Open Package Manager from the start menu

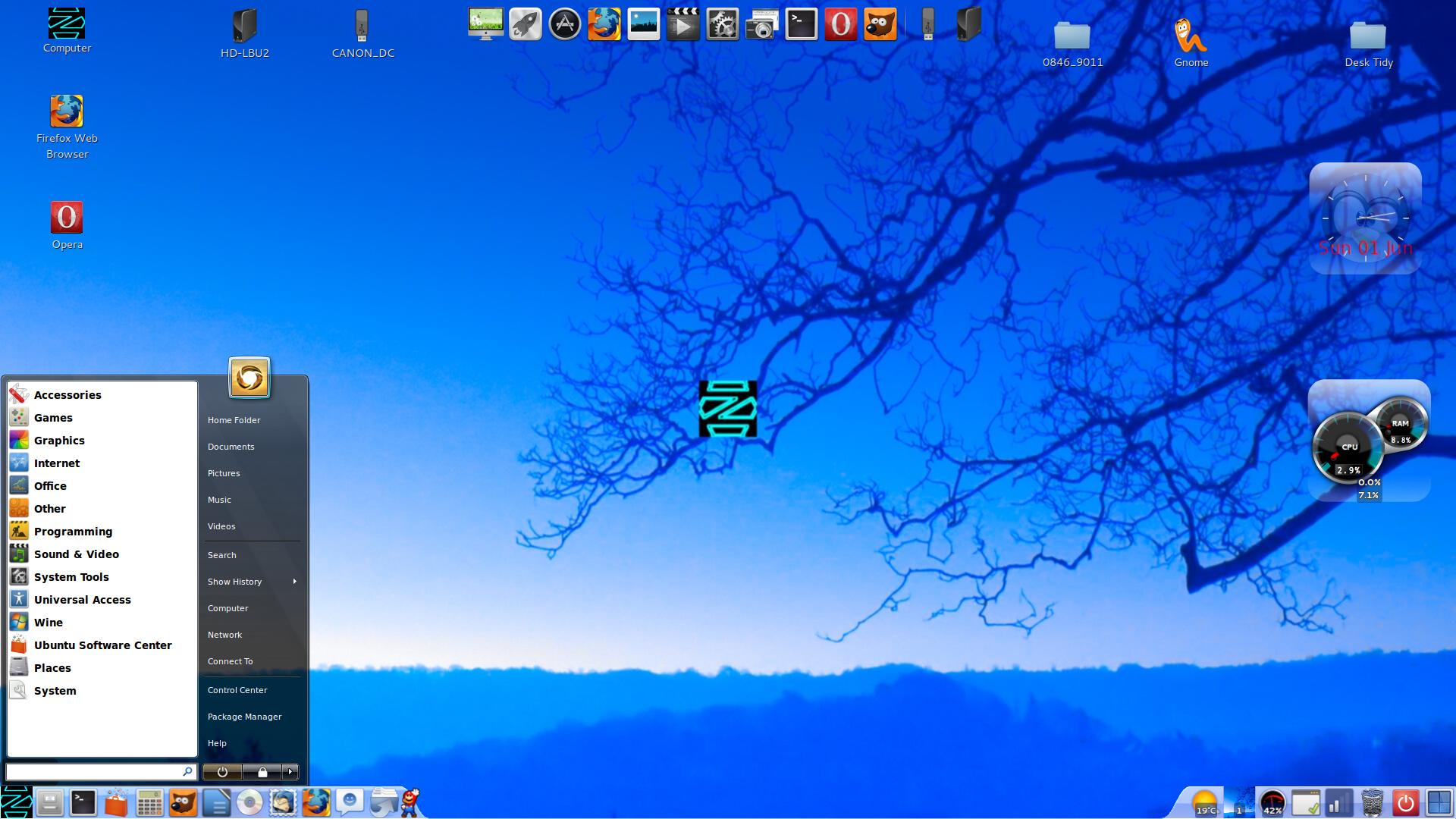coord(244,717)
